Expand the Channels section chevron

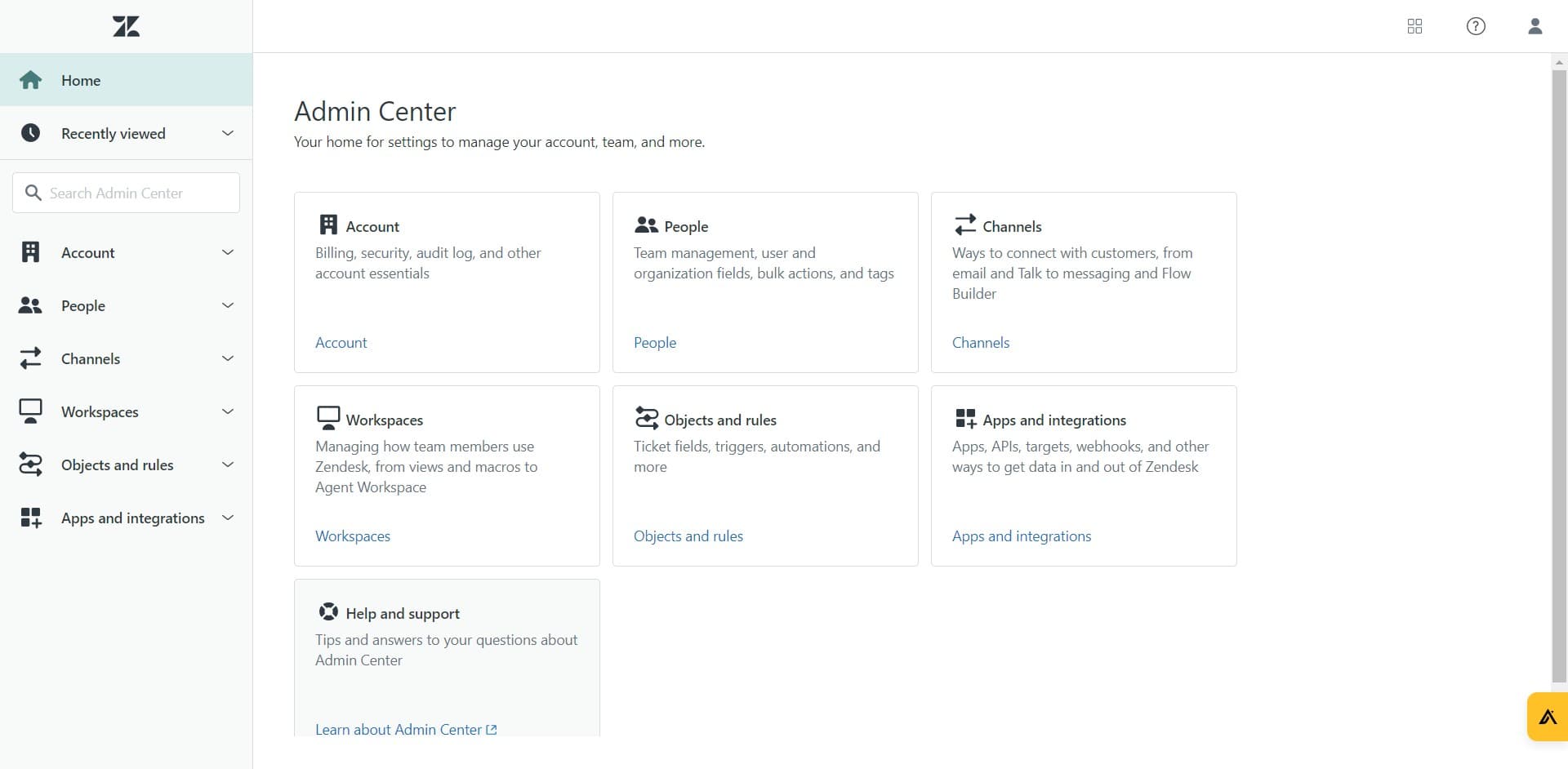tap(227, 358)
